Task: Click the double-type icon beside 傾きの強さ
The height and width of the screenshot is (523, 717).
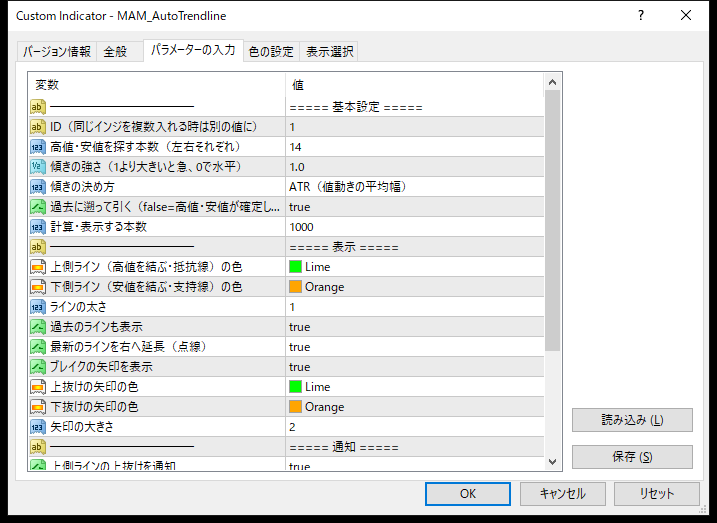Action: (x=38, y=167)
